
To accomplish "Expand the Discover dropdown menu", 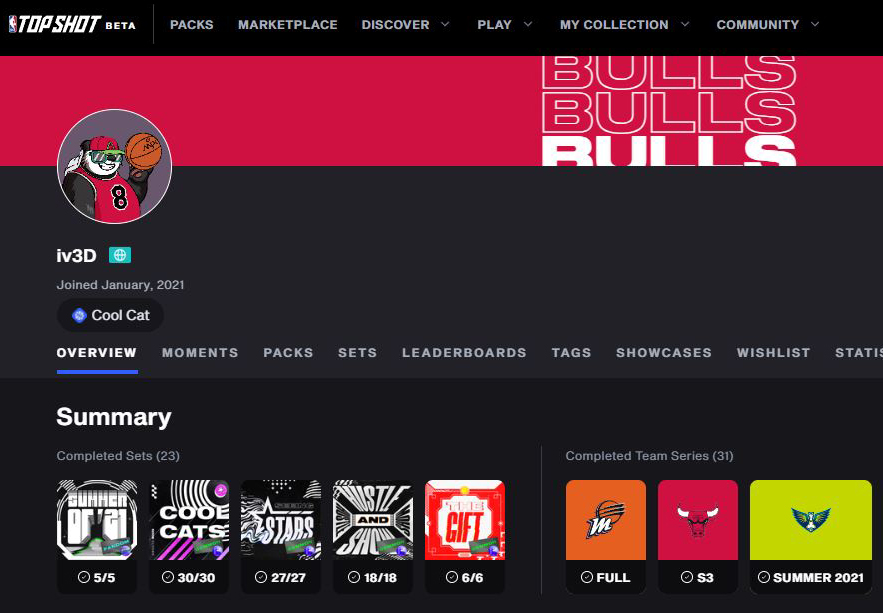I will (x=405, y=24).
